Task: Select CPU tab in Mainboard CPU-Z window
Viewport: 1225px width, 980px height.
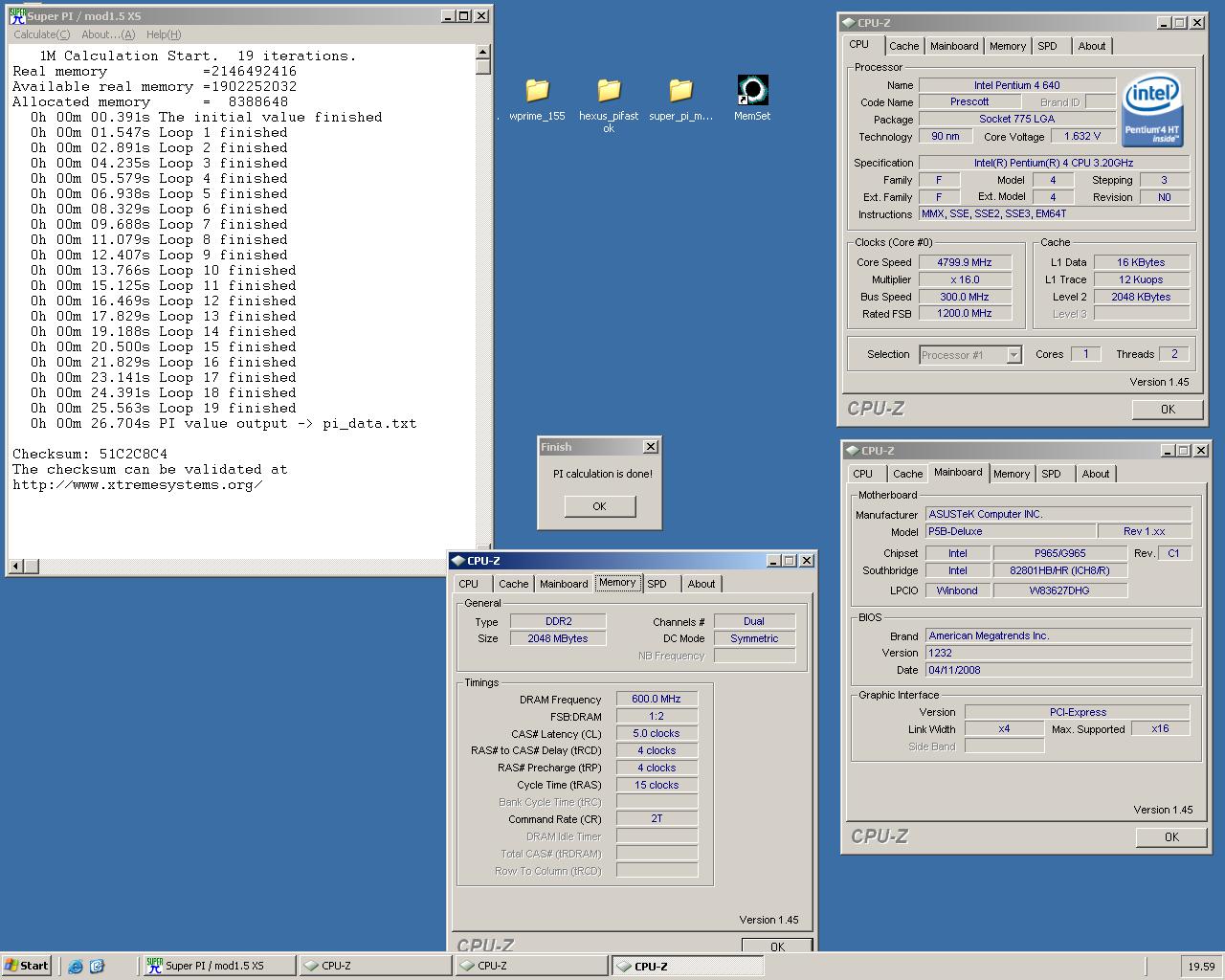Action: pos(863,474)
